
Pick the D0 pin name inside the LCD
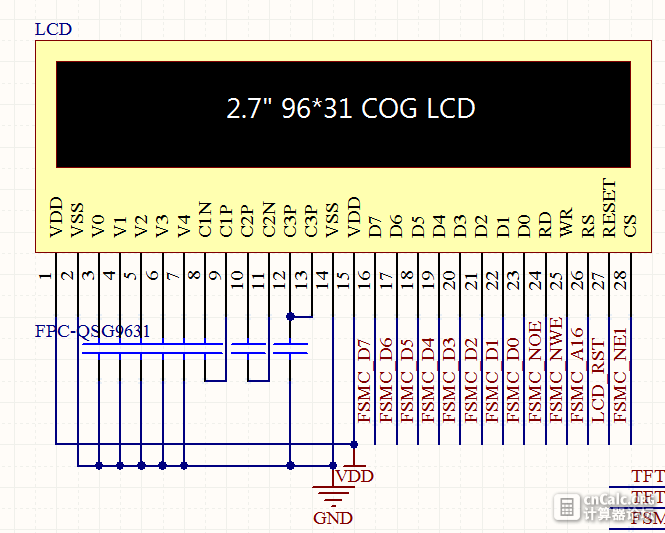pos(524,226)
